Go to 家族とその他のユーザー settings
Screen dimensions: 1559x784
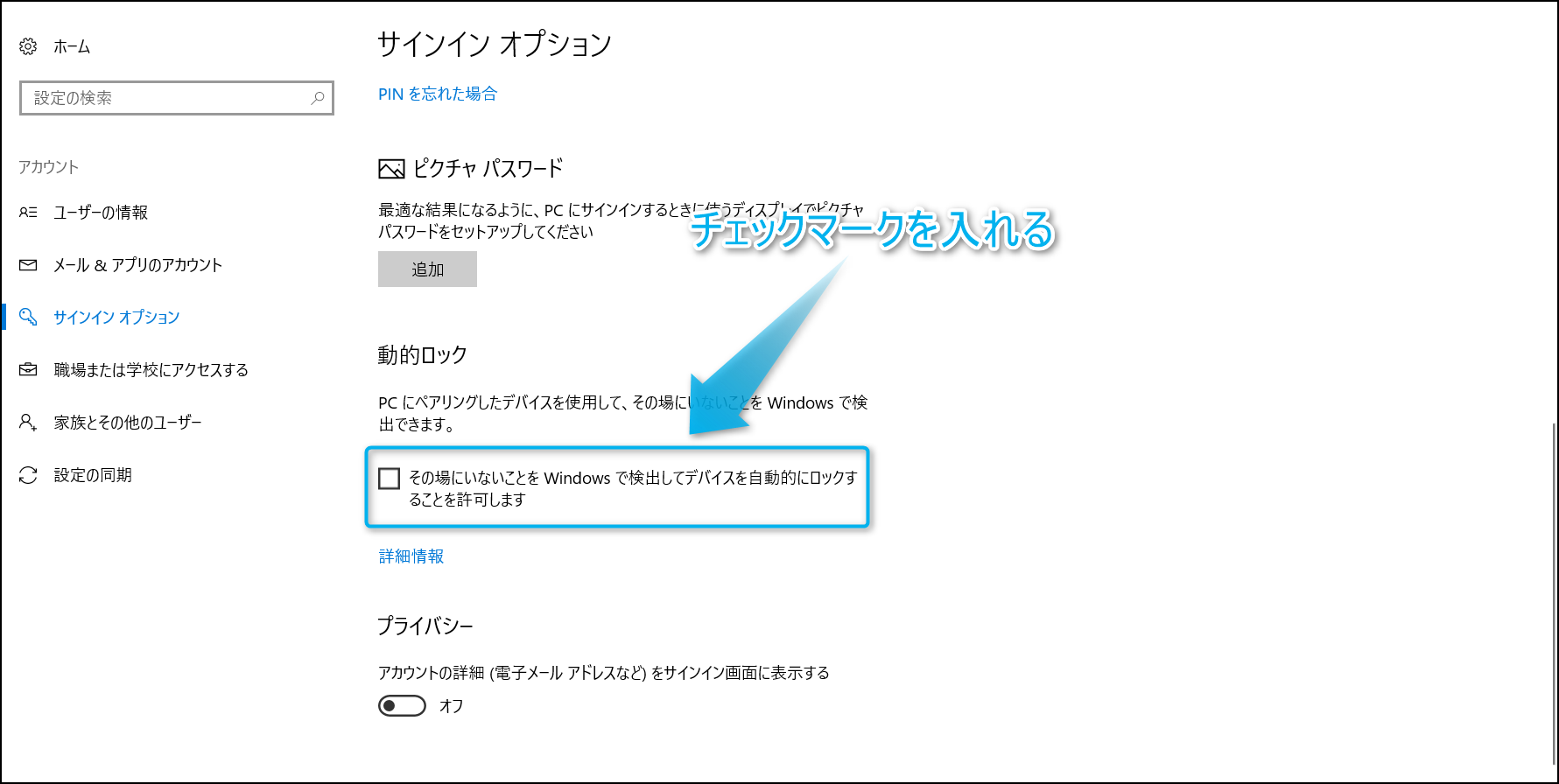(x=128, y=423)
